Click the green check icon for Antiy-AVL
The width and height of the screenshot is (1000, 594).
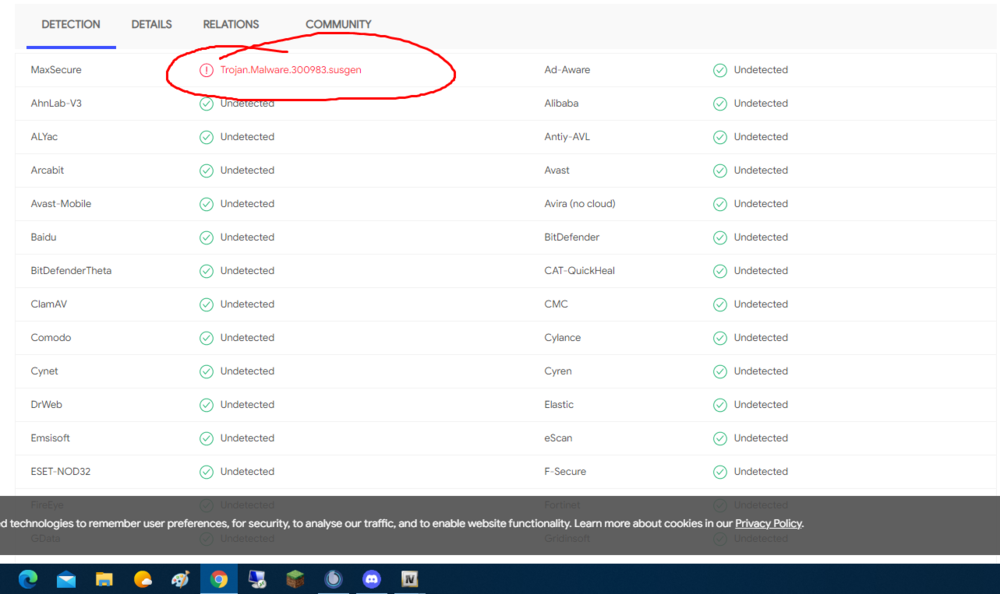[720, 137]
